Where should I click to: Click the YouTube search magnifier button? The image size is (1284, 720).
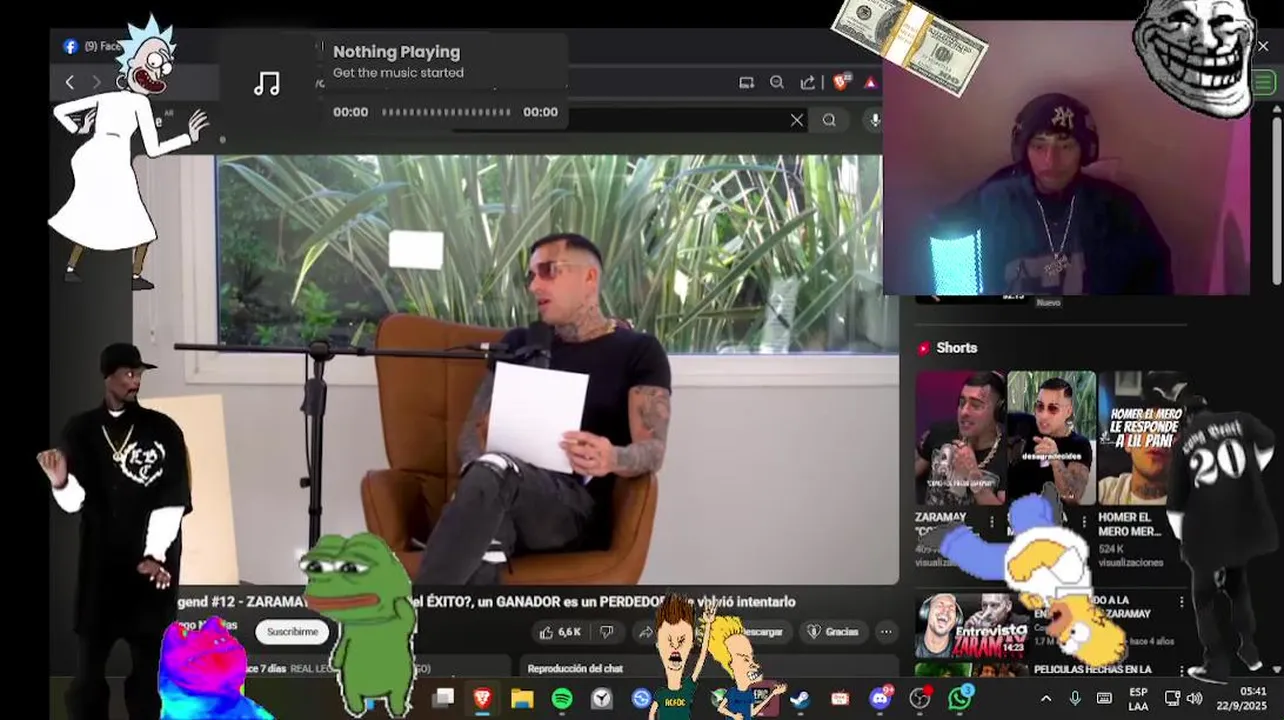pyautogui.click(x=829, y=120)
